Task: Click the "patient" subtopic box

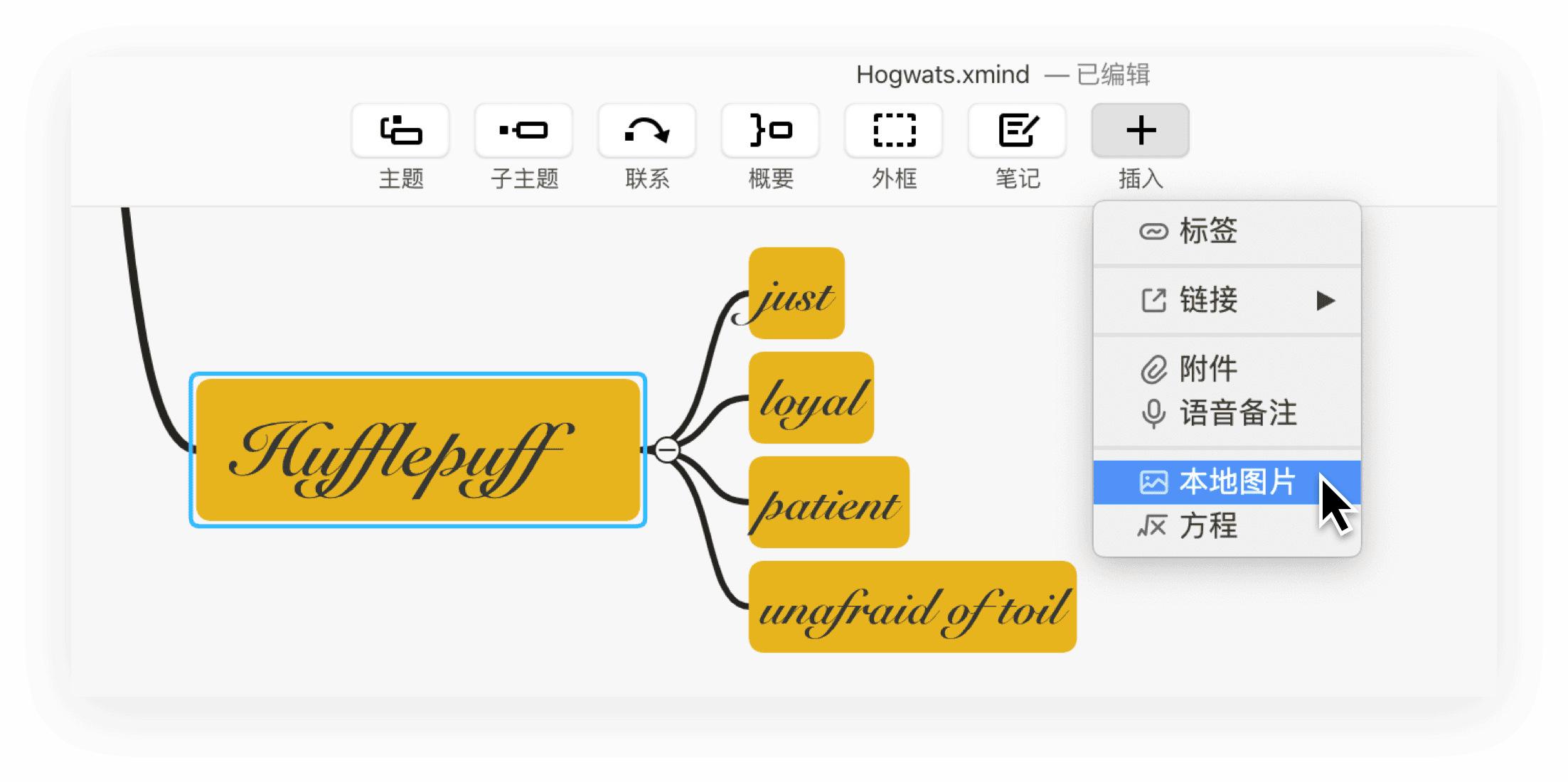Action: (x=828, y=503)
